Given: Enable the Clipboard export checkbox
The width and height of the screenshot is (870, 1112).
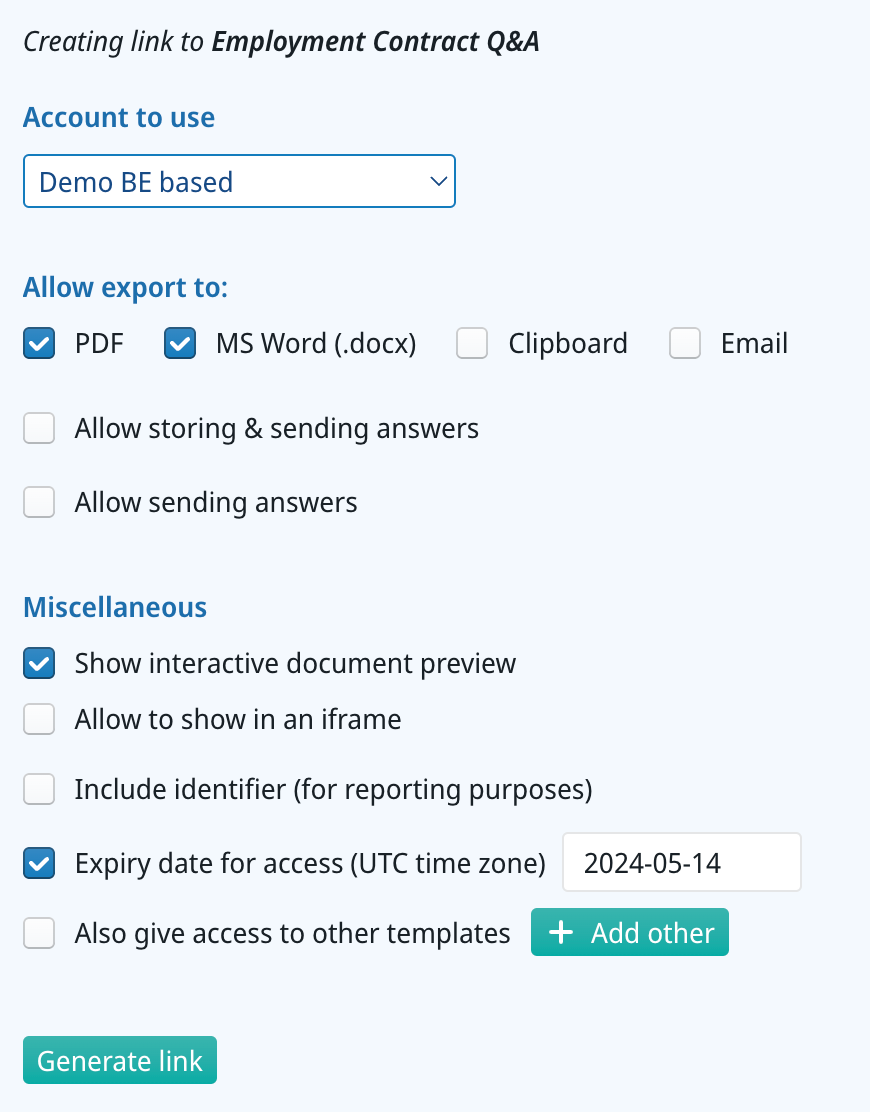Looking at the screenshot, I should tap(472, 344).
